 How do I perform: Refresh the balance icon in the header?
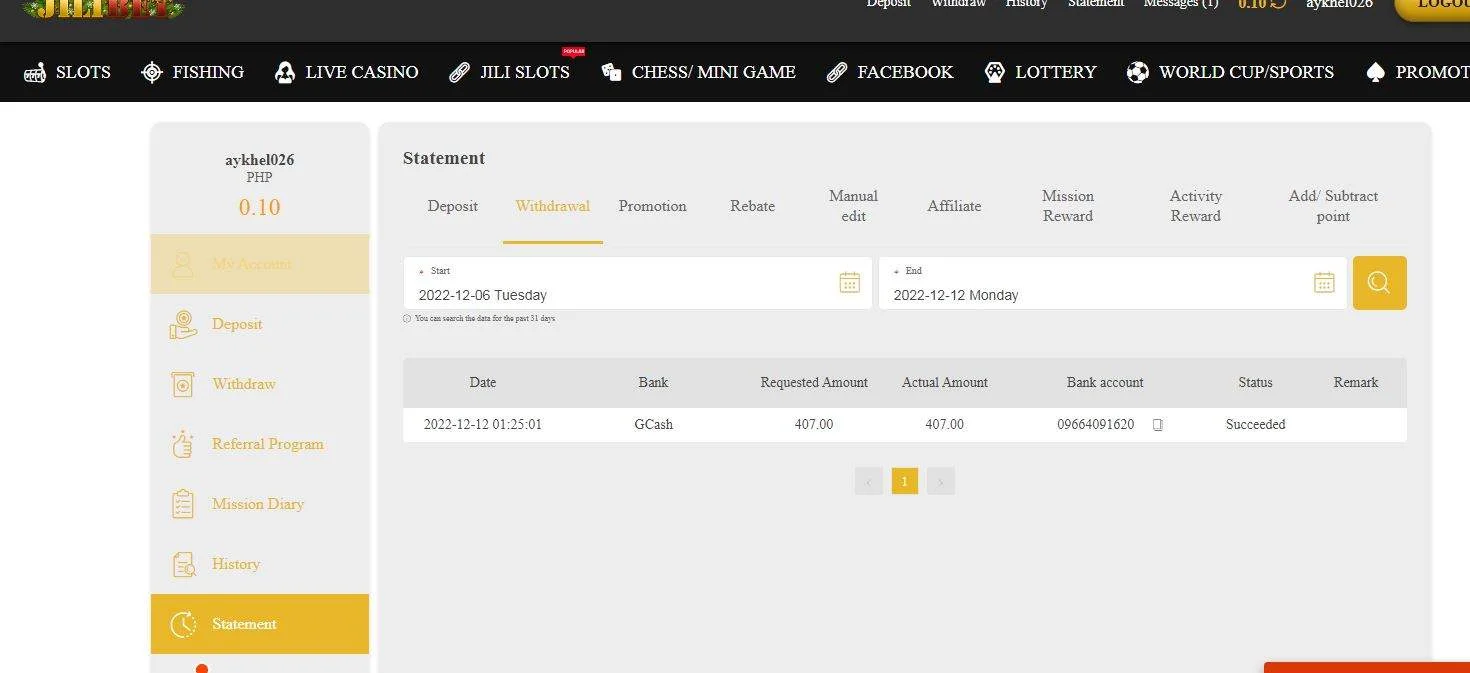1278,4
